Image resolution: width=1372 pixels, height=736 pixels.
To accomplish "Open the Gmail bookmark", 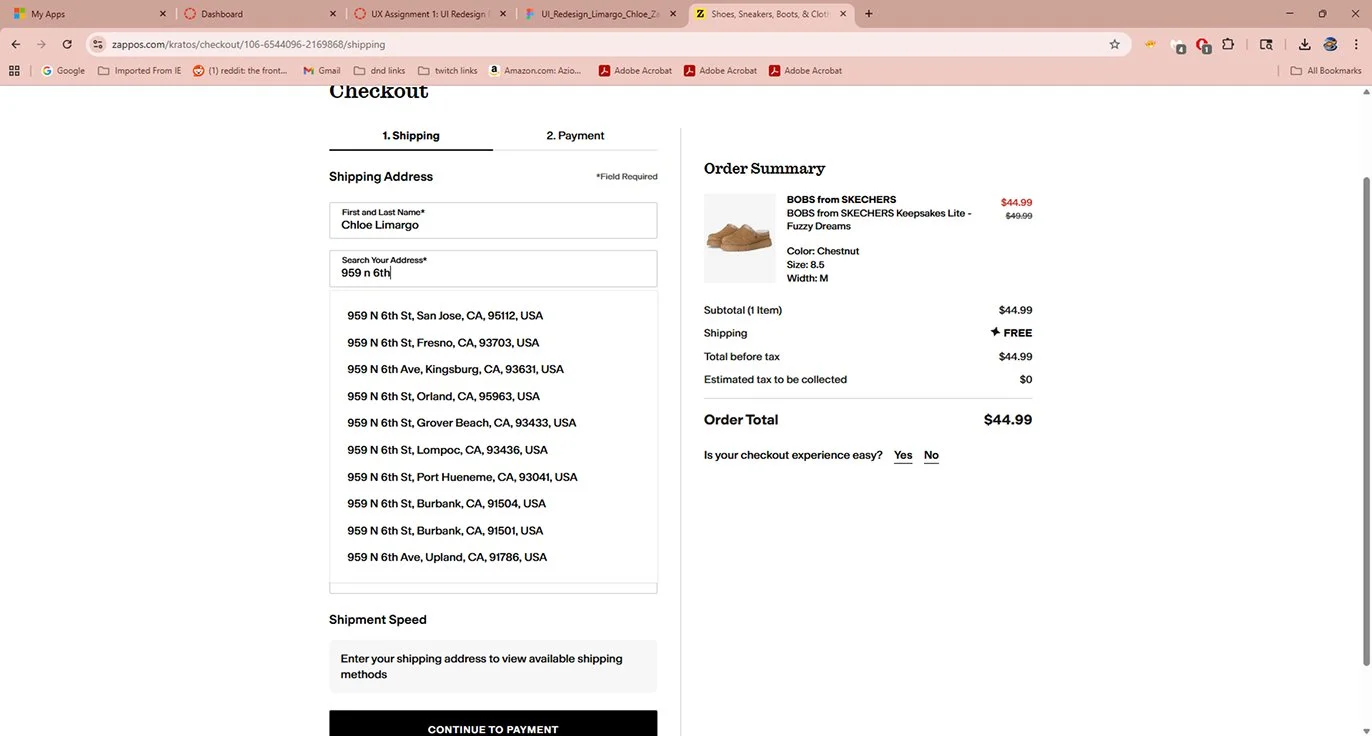I will 321,71.
